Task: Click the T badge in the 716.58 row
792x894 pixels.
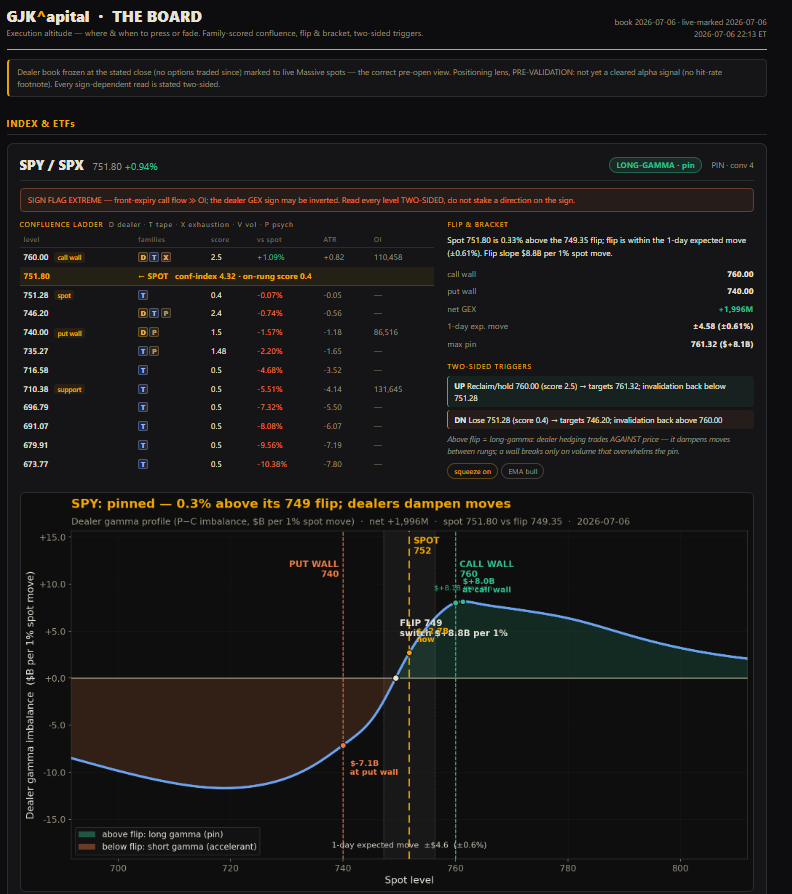Action: 143,370
